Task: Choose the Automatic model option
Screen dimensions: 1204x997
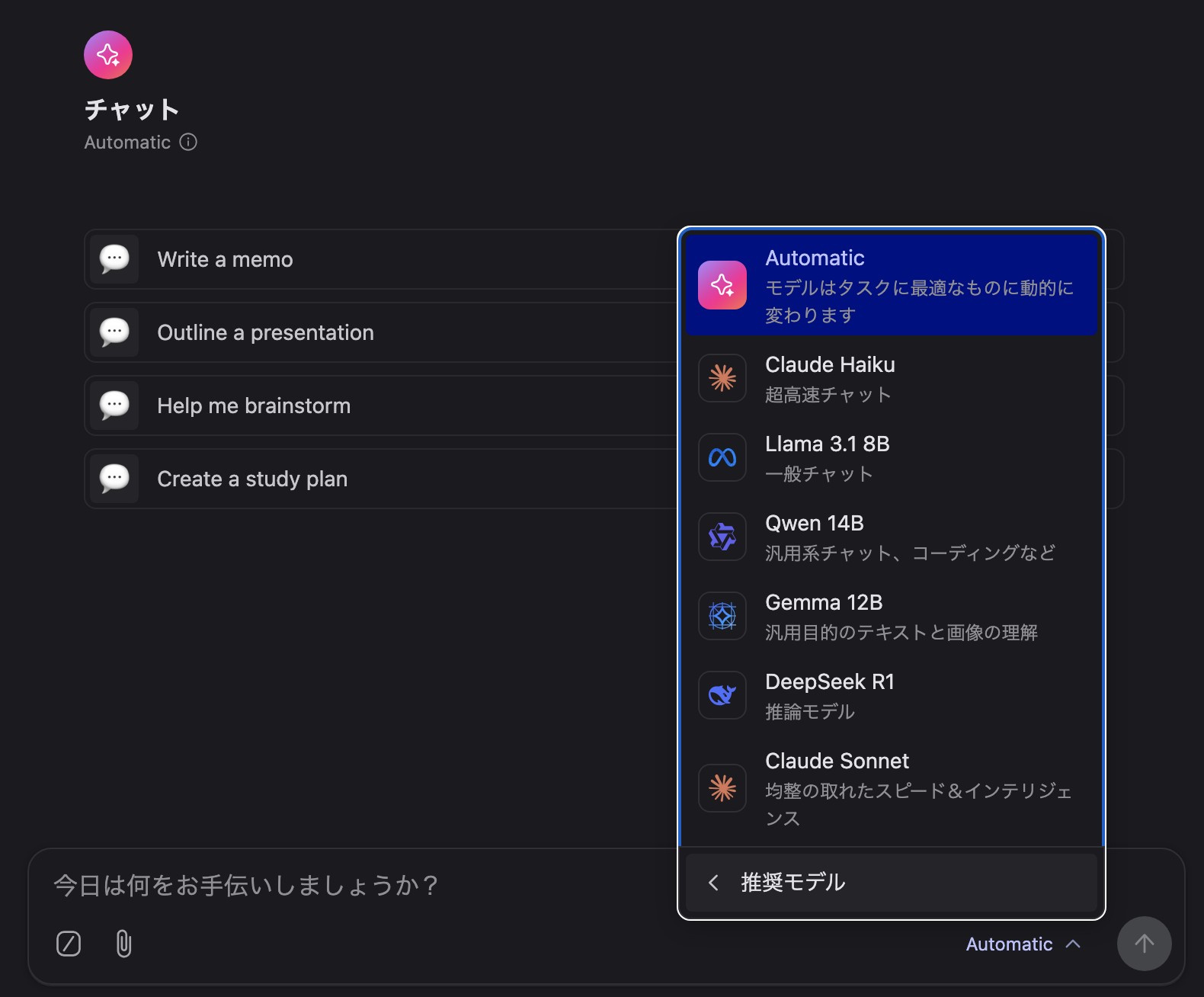Action: (892, 285)
